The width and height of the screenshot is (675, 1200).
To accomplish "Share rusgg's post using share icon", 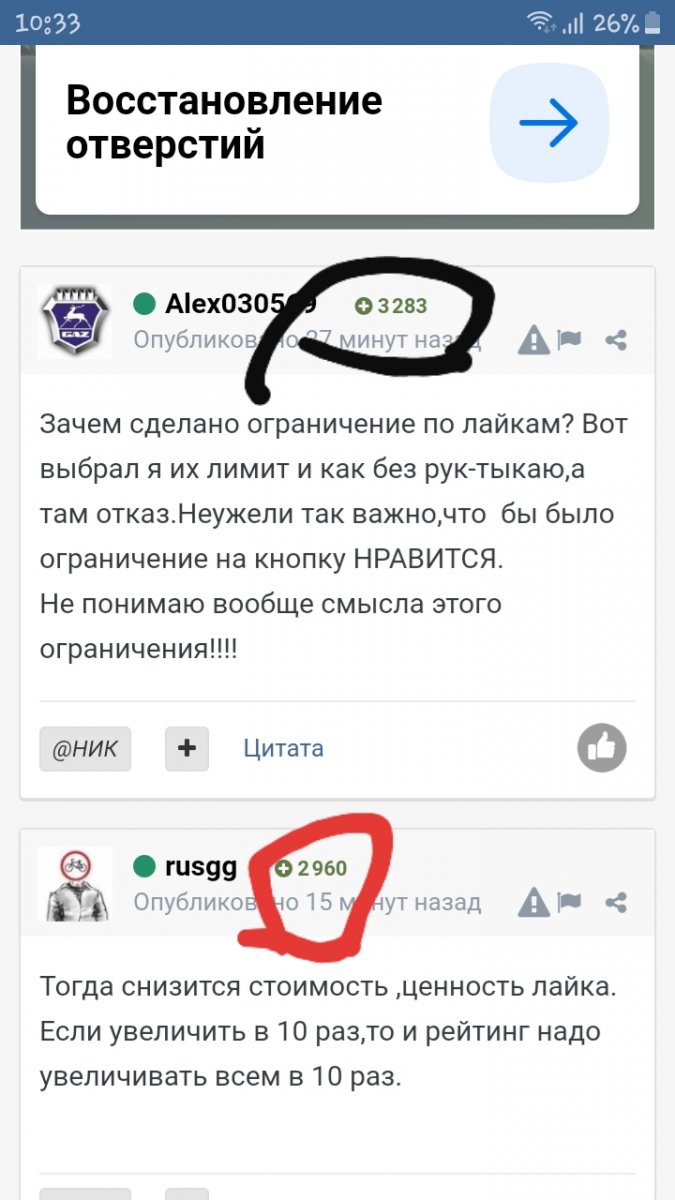I will (x=616, y=902).
